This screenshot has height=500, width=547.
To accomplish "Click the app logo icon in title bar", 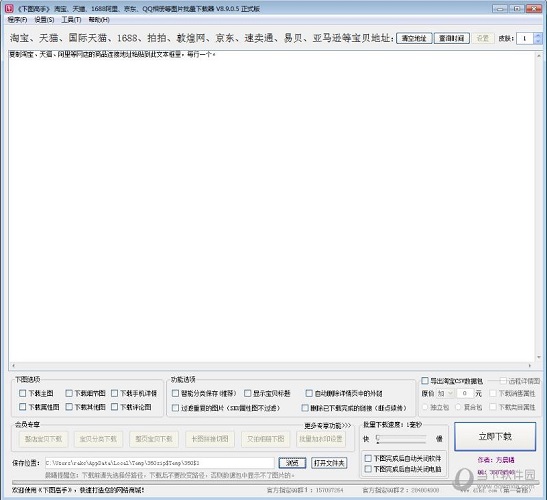I will (x=9, y=8).
